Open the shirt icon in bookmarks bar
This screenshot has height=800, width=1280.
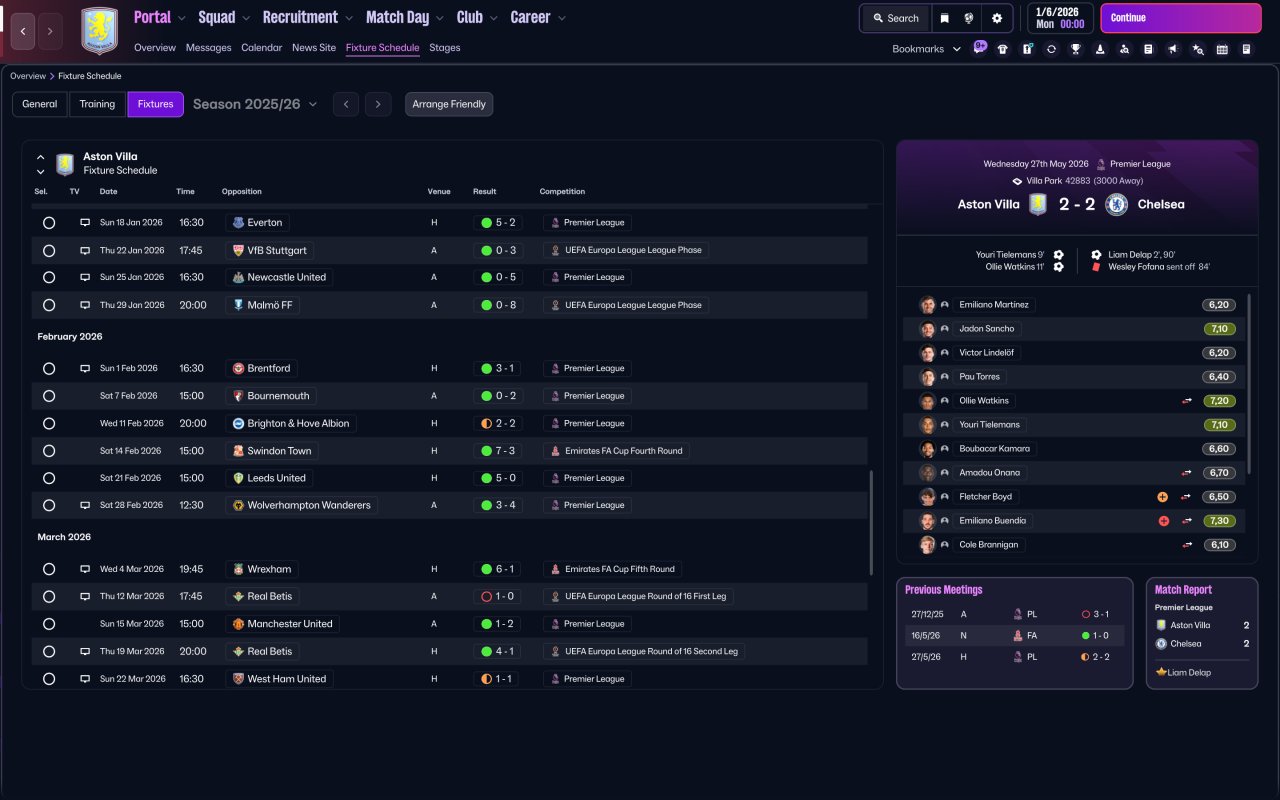click(1003, 49)
